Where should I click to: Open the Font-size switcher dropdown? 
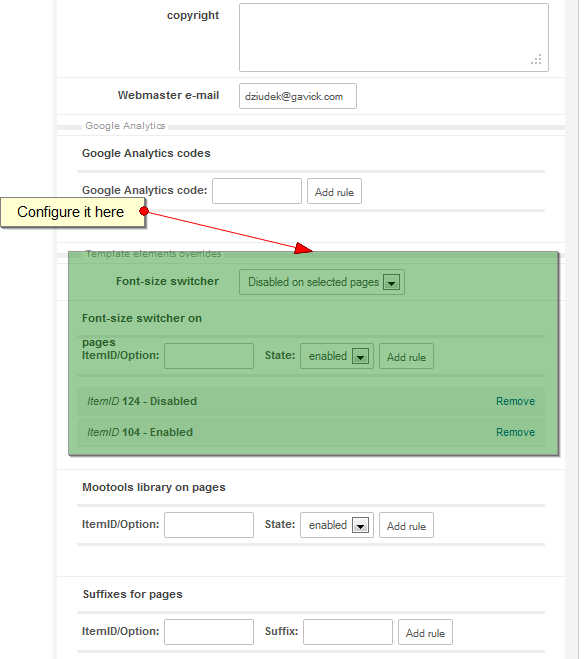pyautogui.click(x=322, y=282)
